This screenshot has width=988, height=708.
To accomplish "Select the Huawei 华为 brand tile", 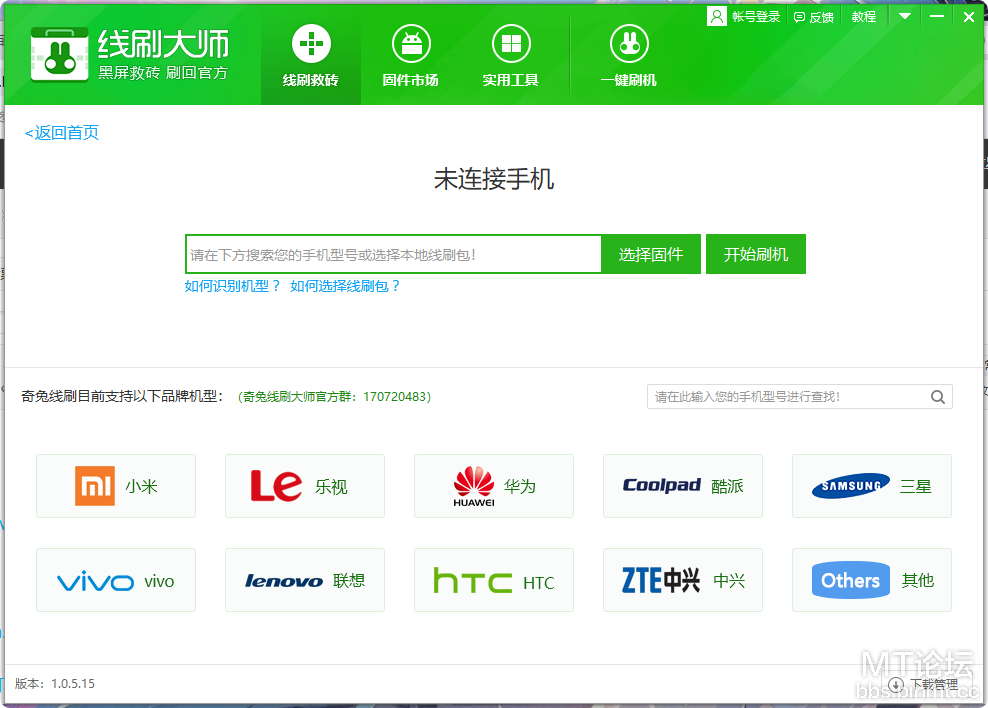I will pyautogui.click(x=494, y=486).
